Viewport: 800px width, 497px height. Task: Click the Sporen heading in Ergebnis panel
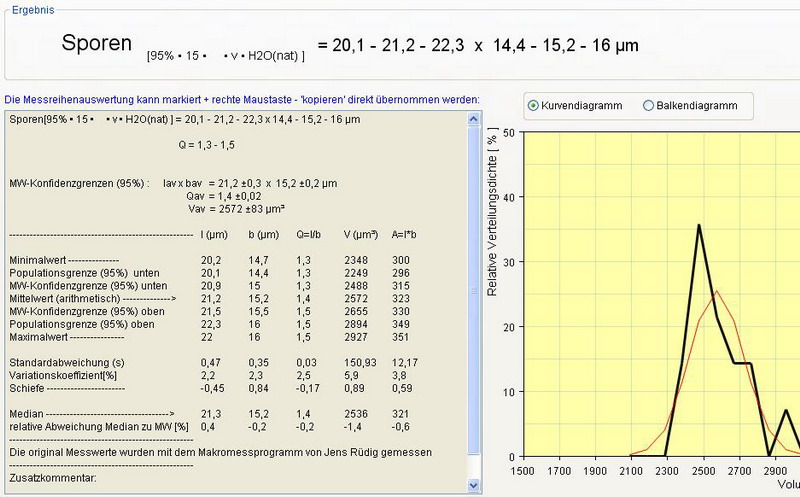tap(97, 44)
